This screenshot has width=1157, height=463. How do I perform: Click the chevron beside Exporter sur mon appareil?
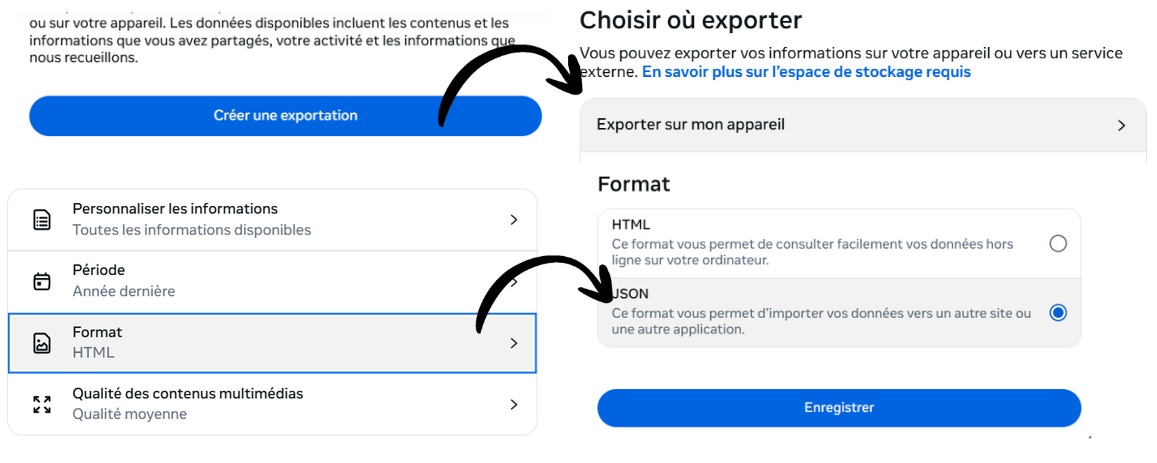point(1121,126)
